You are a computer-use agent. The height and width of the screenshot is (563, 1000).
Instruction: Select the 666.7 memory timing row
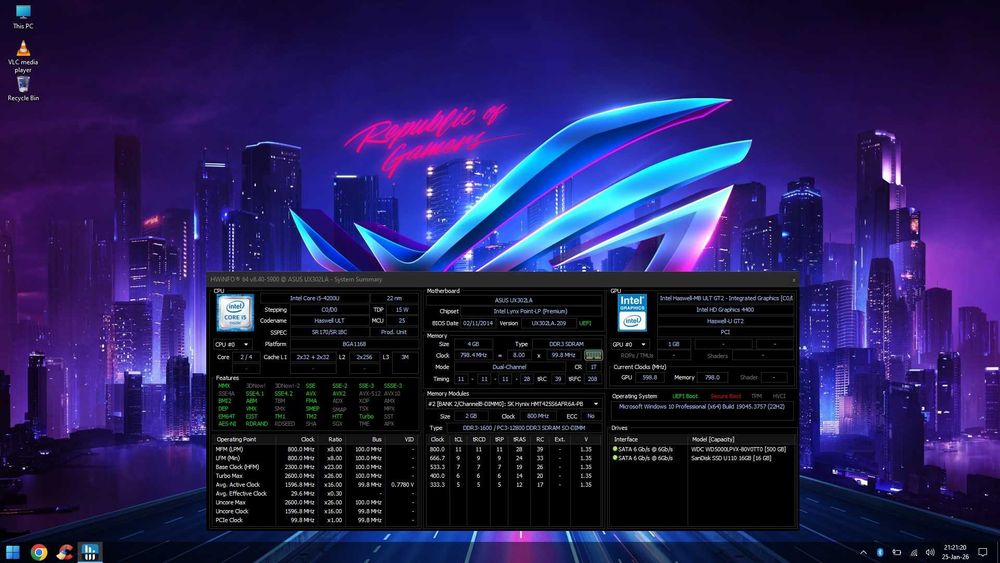(x=513, y=458)
